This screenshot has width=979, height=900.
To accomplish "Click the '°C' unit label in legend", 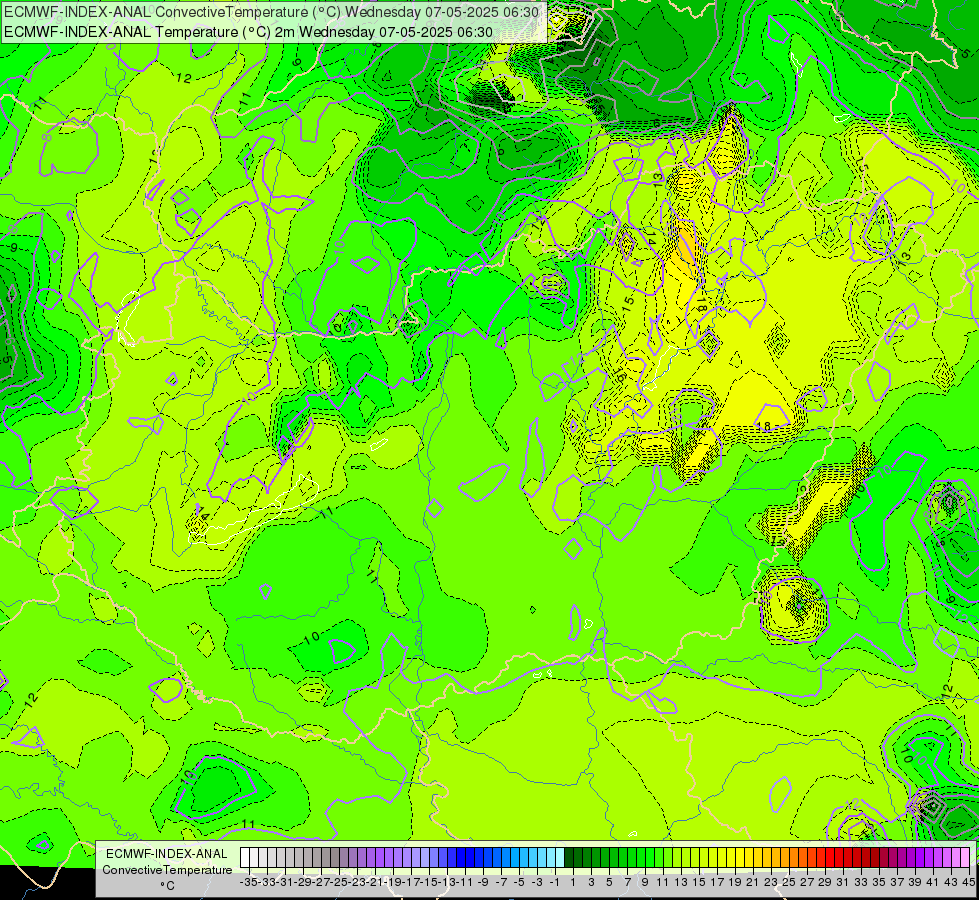I will pos(167,886).
